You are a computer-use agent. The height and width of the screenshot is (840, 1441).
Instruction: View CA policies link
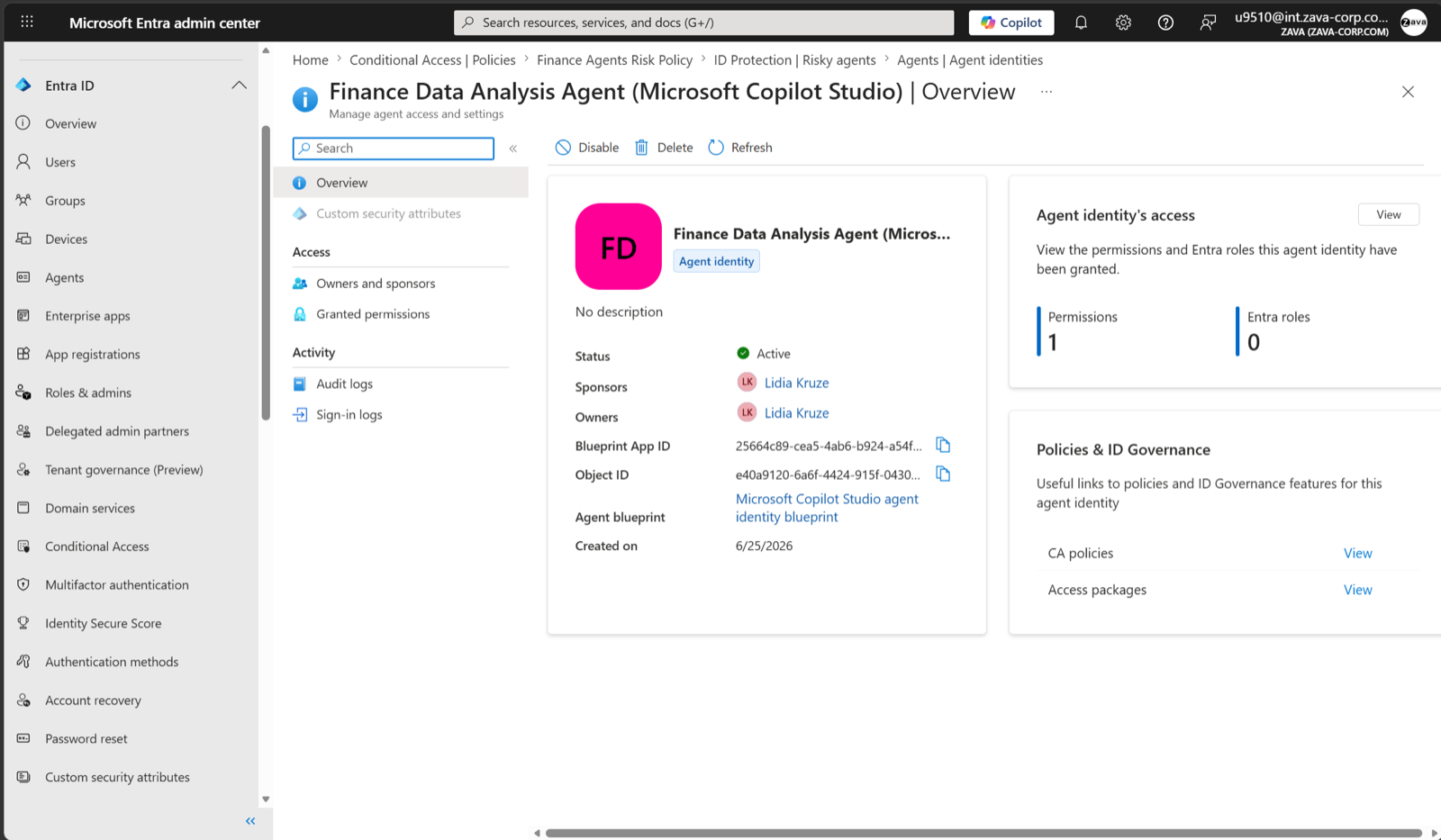pyautogui.click(x=1357, y=554)
